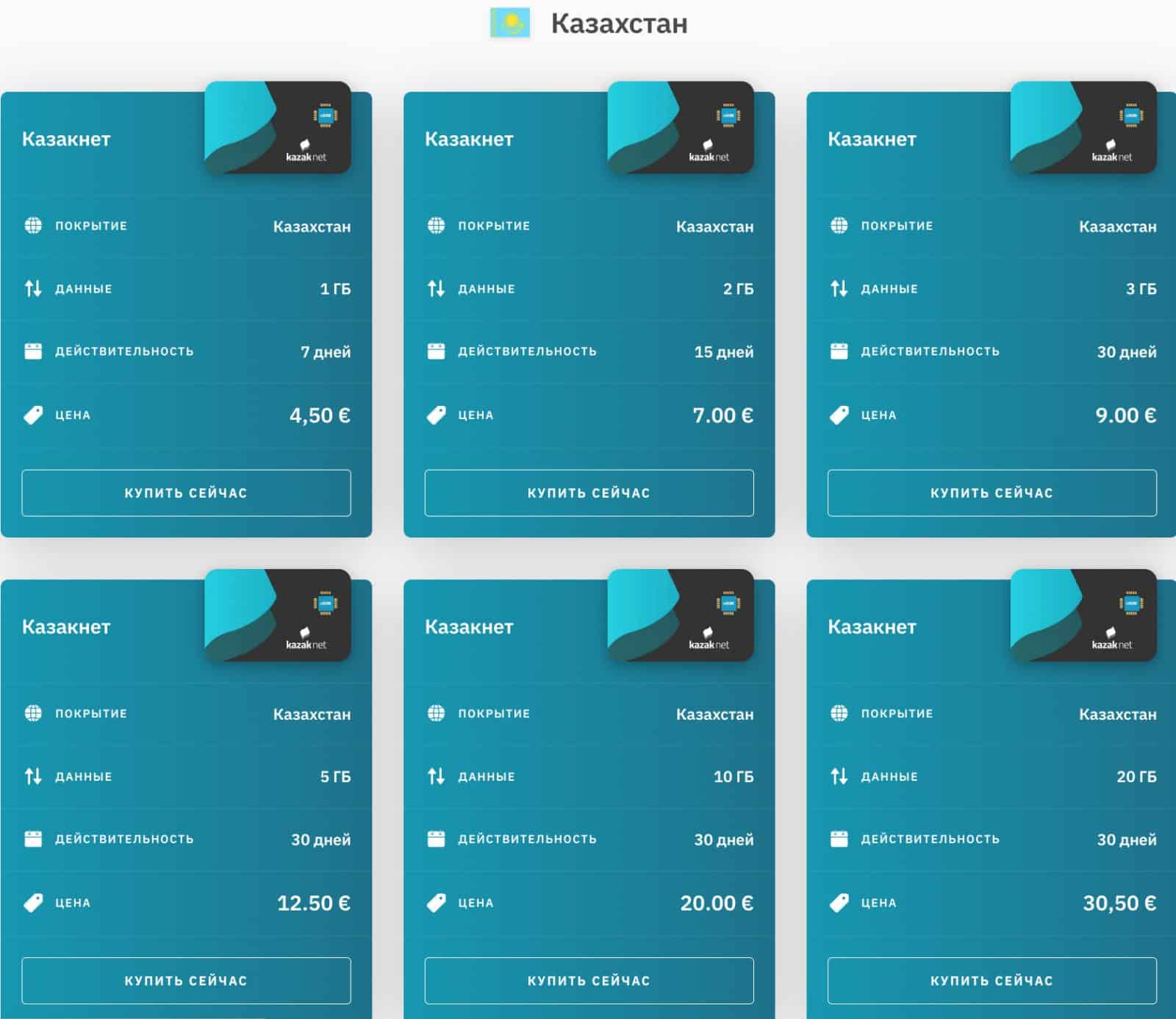Screen dimensions: 1176x1019
Task: Click the 10 ГБ data value
Action: pyautogui.click(x=734, y=776)
